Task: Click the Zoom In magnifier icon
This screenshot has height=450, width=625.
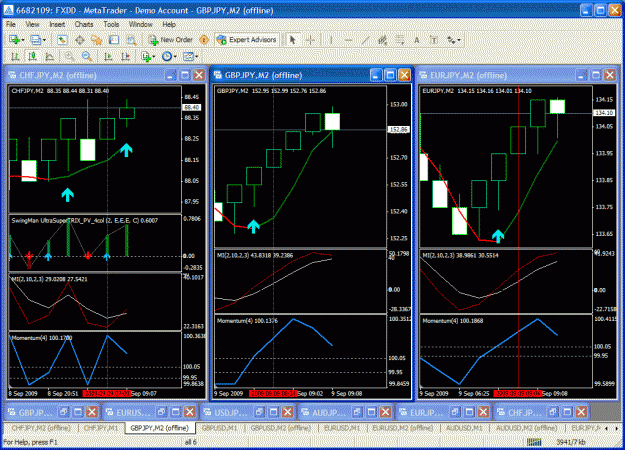Action: [69, 57]
